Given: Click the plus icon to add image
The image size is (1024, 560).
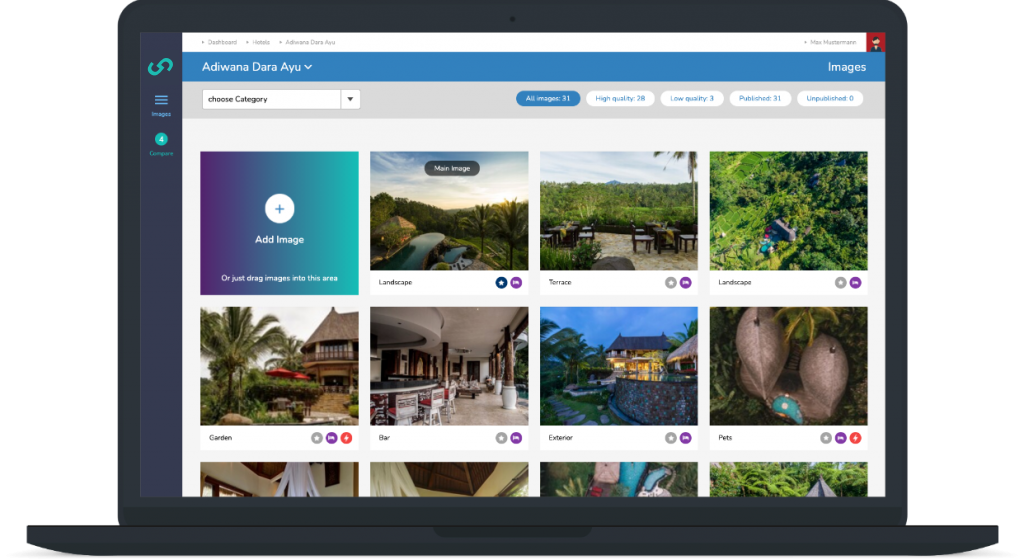Looking at the screenshot, I should pos(279,208).
